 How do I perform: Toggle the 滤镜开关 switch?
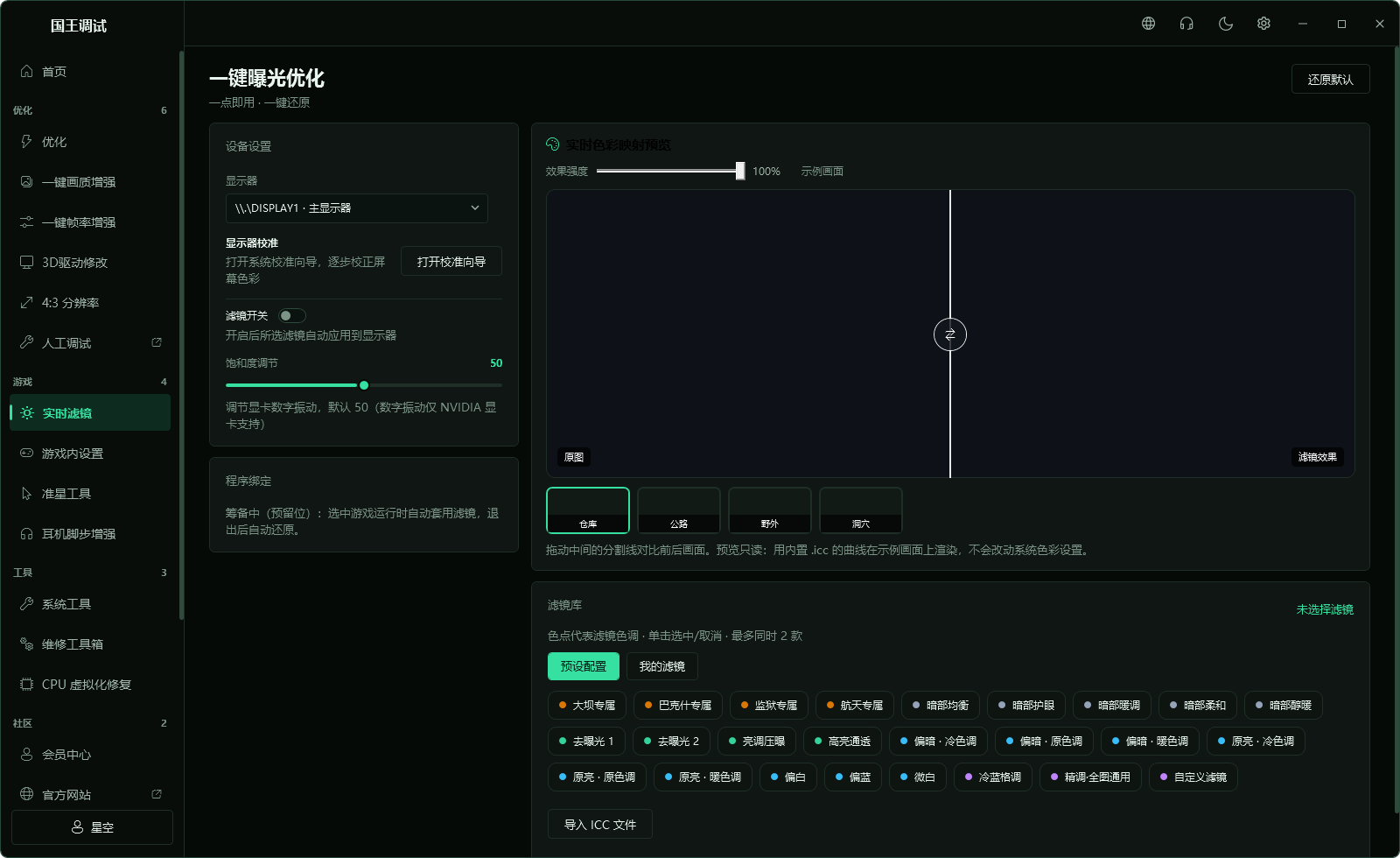292,316
